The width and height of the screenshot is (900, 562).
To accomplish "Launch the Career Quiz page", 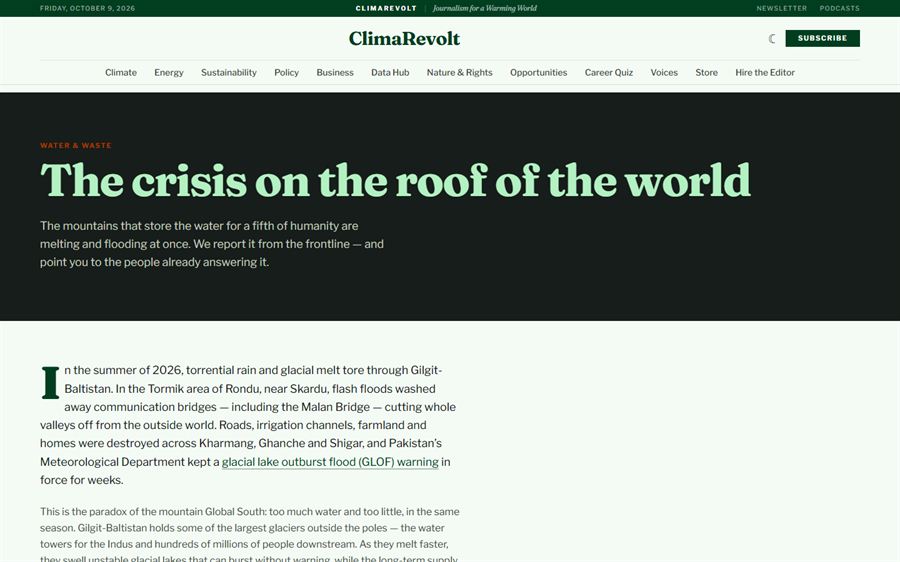I will coord(608,72).
